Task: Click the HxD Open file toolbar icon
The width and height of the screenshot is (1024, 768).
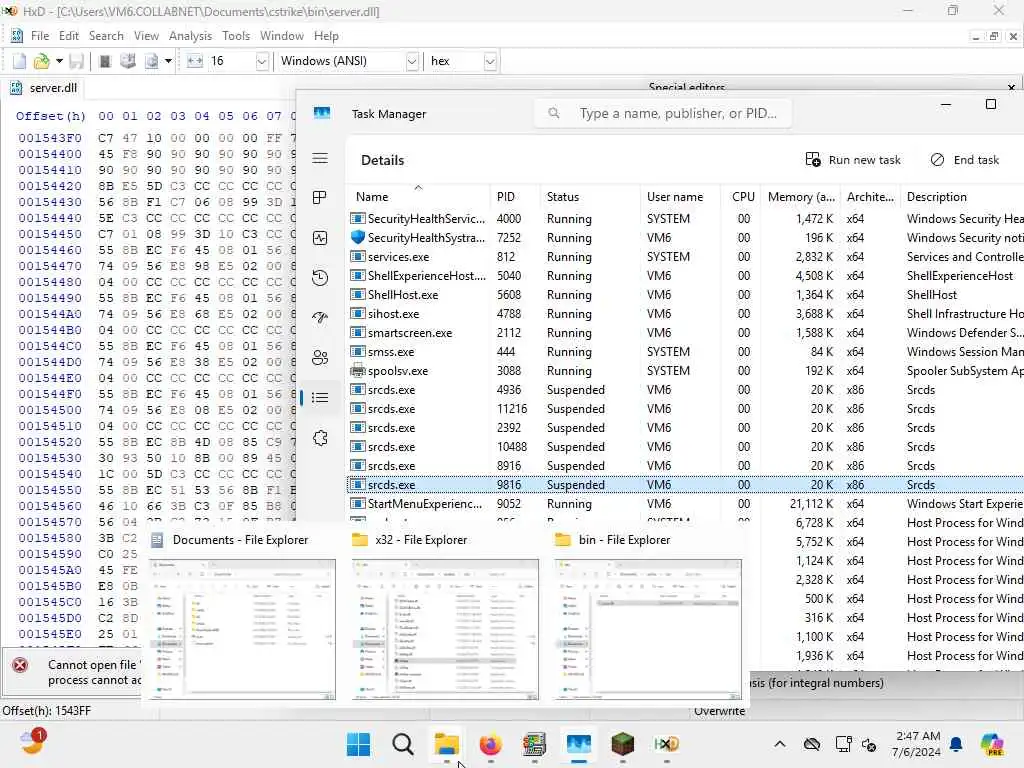Action: [42, 61]
